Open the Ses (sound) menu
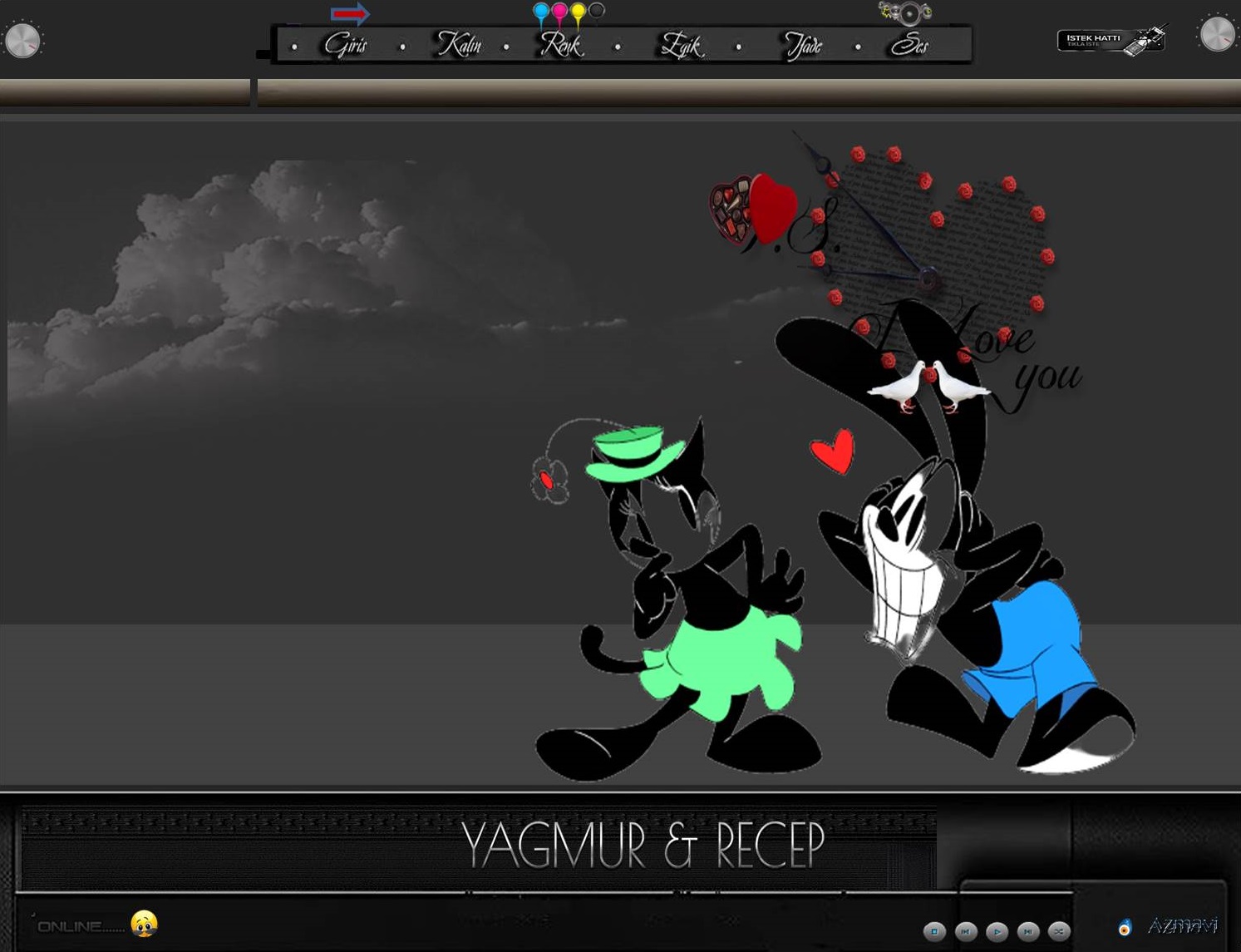This screenshot has height=952, width=1241. 909,45
